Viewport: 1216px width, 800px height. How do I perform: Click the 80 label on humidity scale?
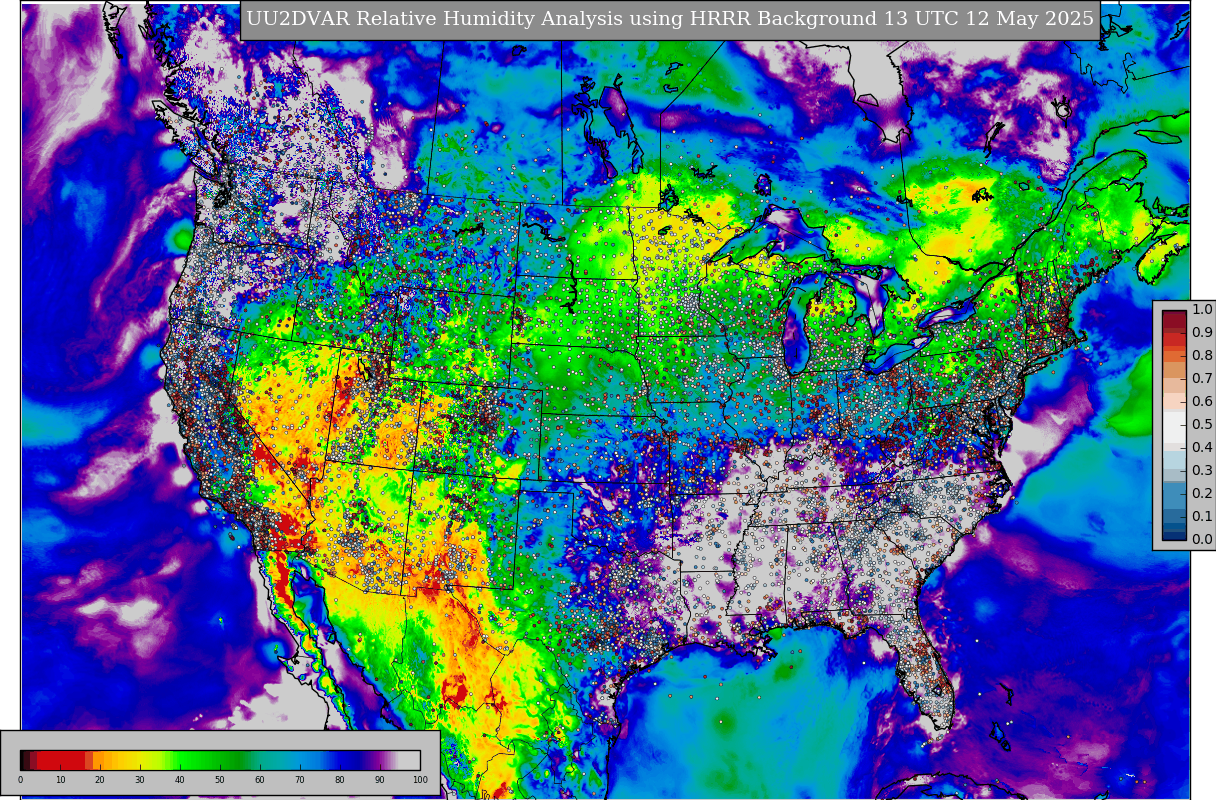[340, 780]
